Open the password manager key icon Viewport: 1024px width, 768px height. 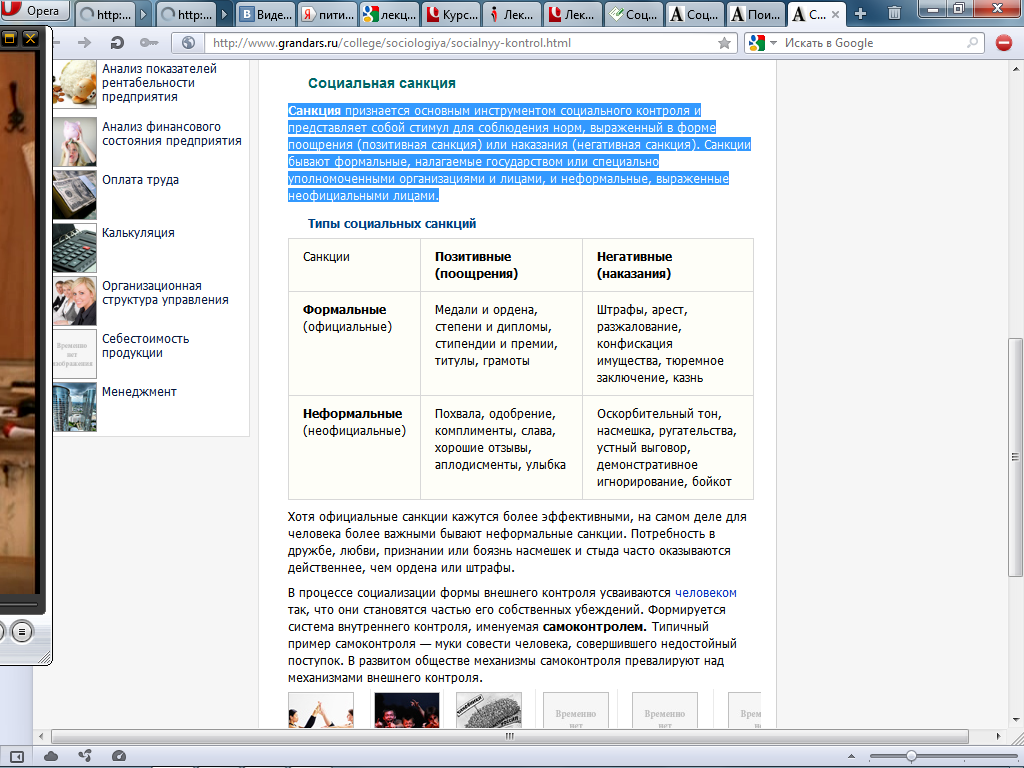coord(149,43)
